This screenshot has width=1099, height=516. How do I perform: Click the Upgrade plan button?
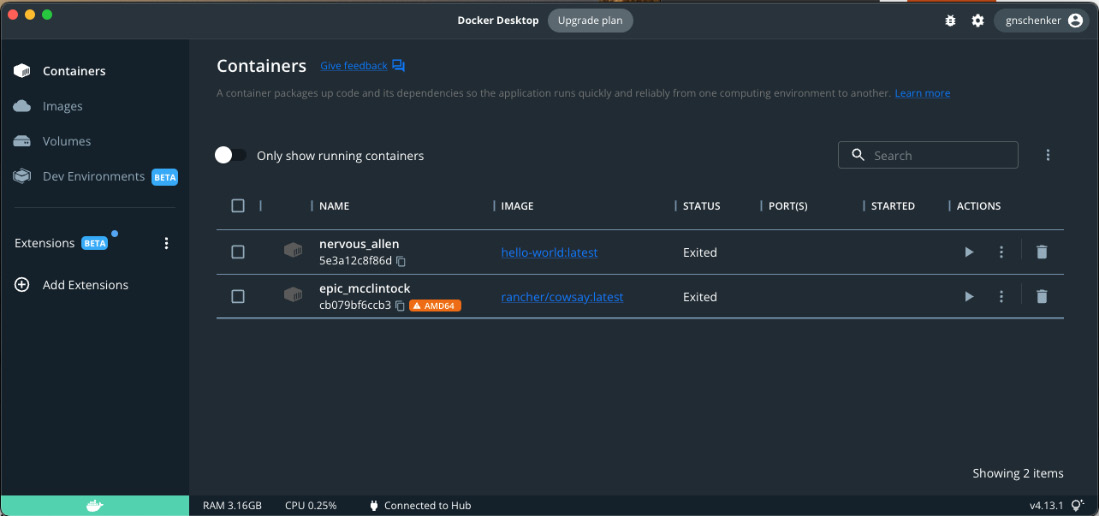coord(590,20)
